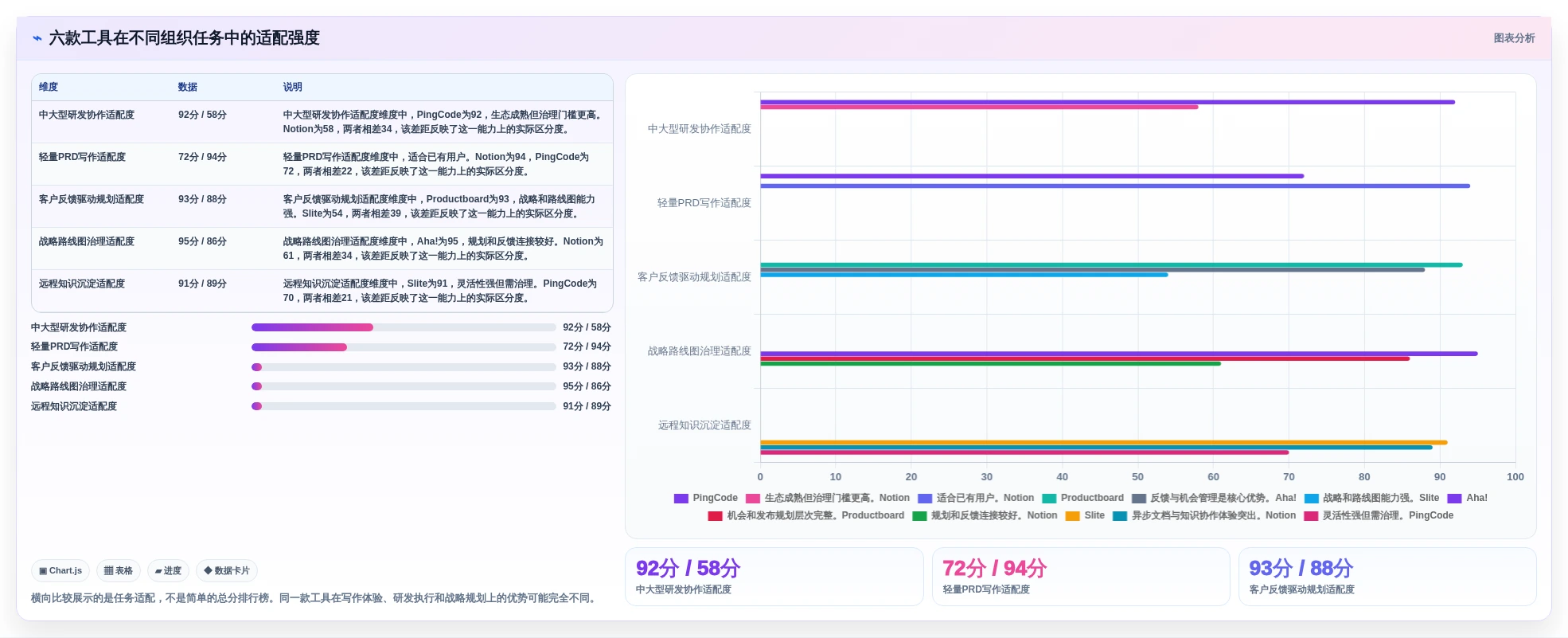Click progress list value 95分 / 86分

click(x=587, y=386)
